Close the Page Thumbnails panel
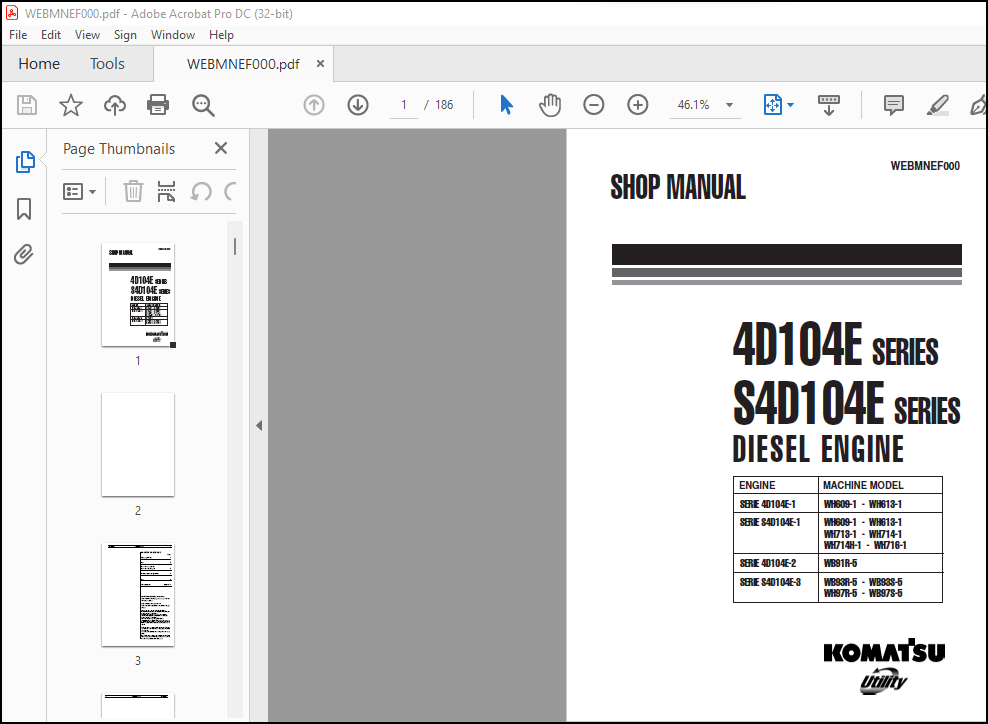Viewport: 988px width, 724px height. click(221, 148)
